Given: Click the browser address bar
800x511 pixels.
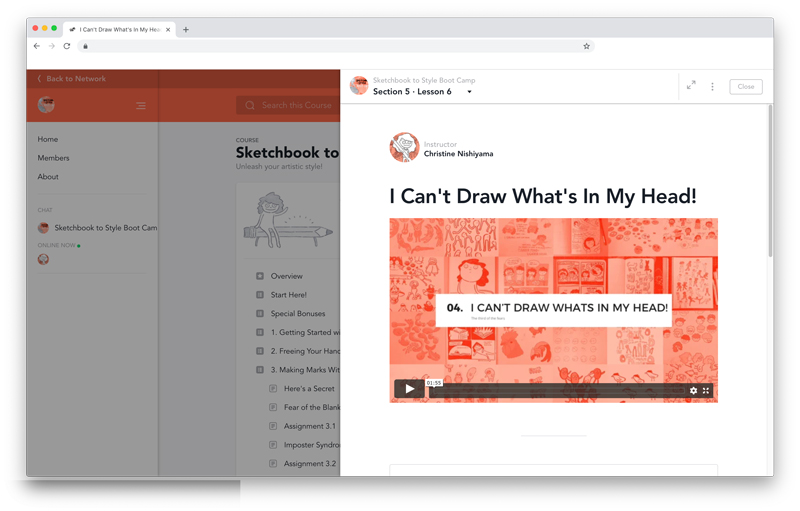Looking at the screenshot, I should (336, 46).
